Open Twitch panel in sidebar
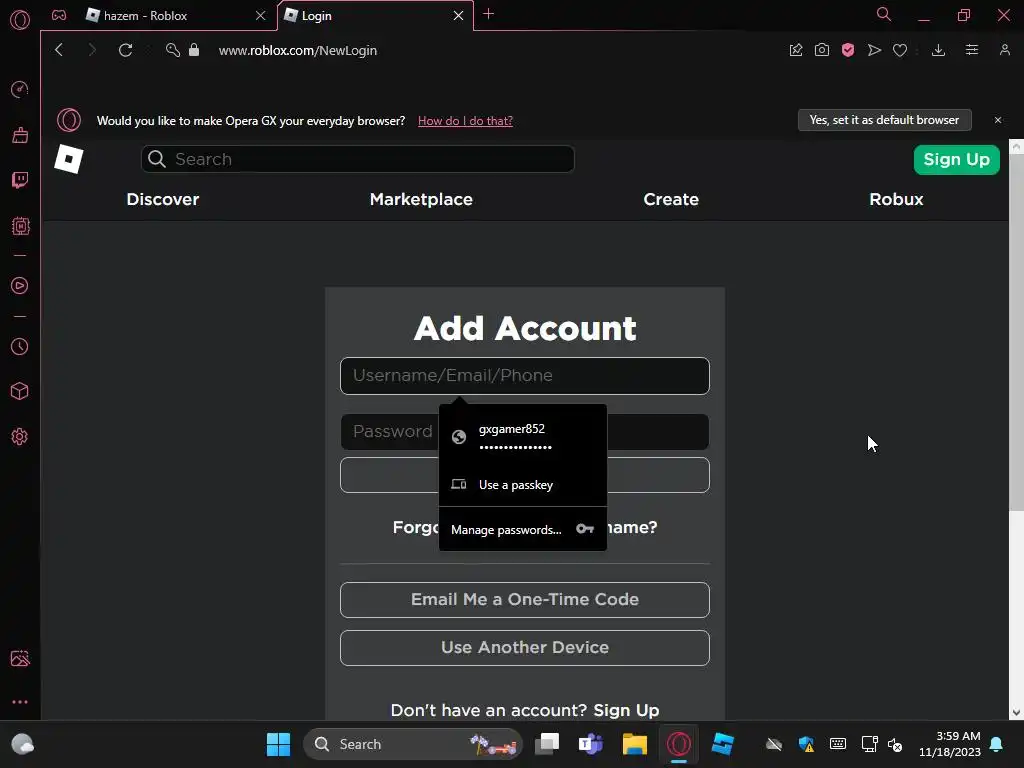 (x=20, y=180)
